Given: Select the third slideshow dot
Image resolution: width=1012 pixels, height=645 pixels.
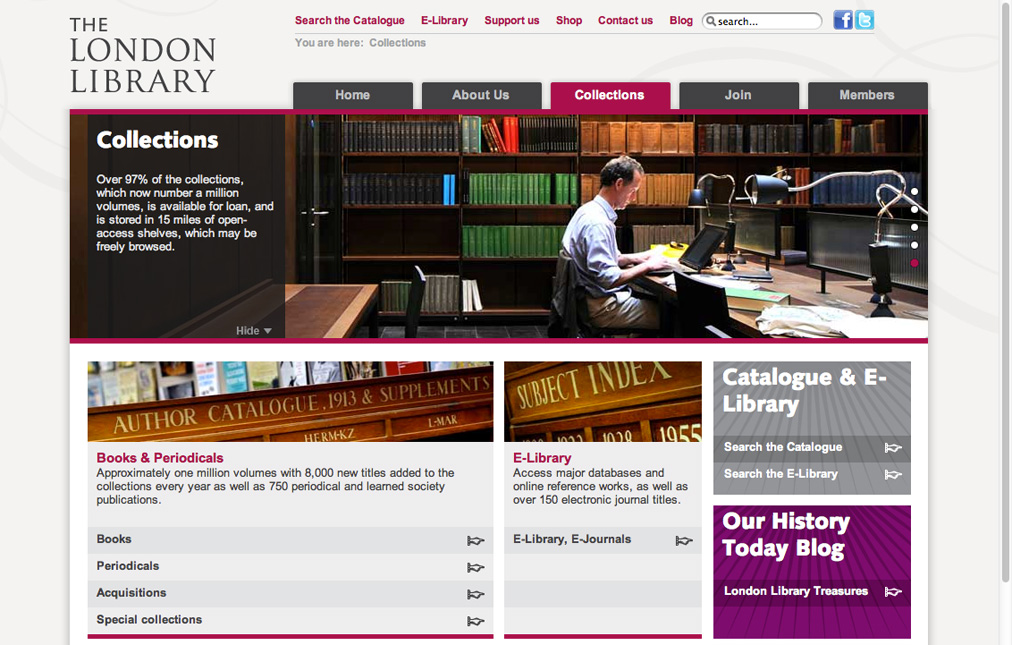Looking at the screenshot, I should tap(915, 227).
